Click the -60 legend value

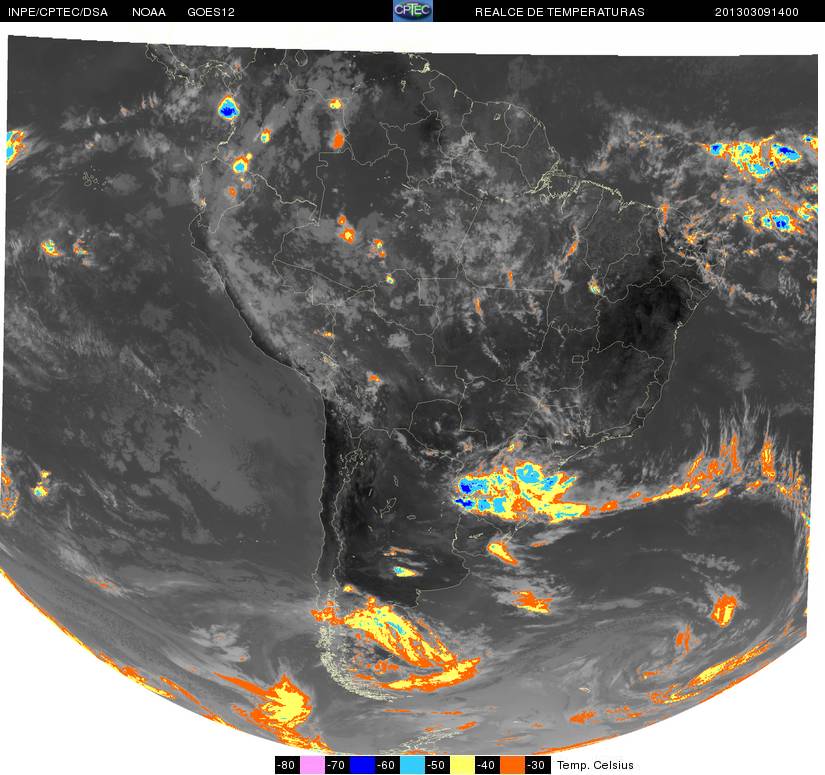(x=387, y=765)
